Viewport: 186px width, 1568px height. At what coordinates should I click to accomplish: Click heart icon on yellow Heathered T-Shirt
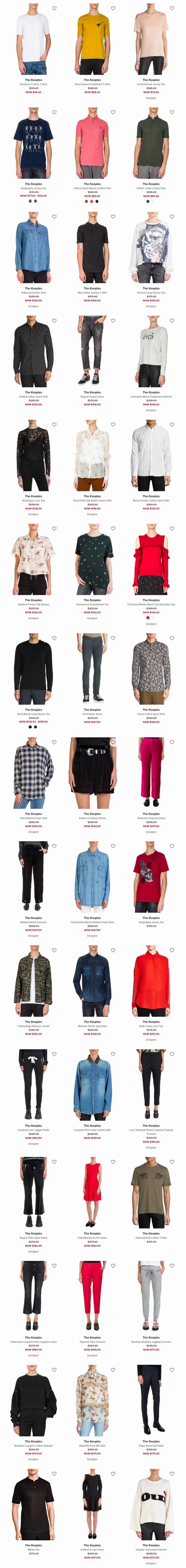click(x=113, y=9)
